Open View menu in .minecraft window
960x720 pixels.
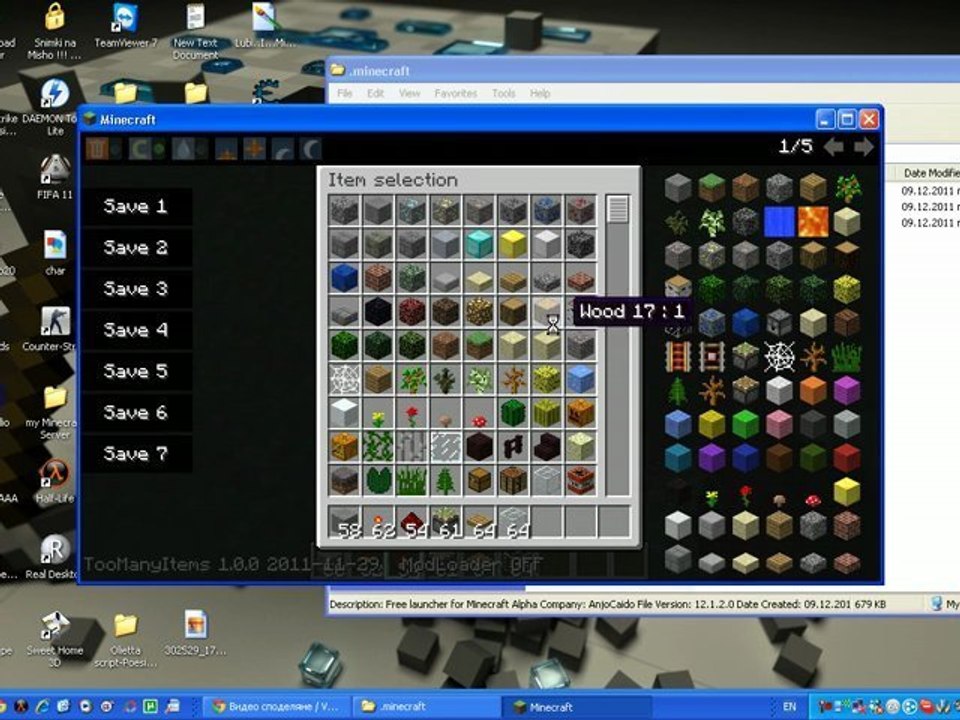(x=409, y=93)
